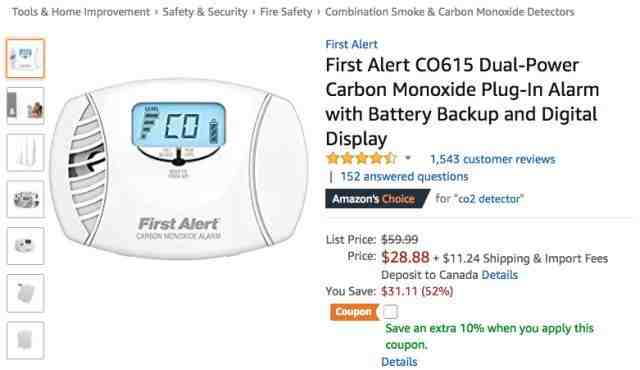640x370 pixels.
Task: Open shipping deposit Details link
Action: pos(500,275)
